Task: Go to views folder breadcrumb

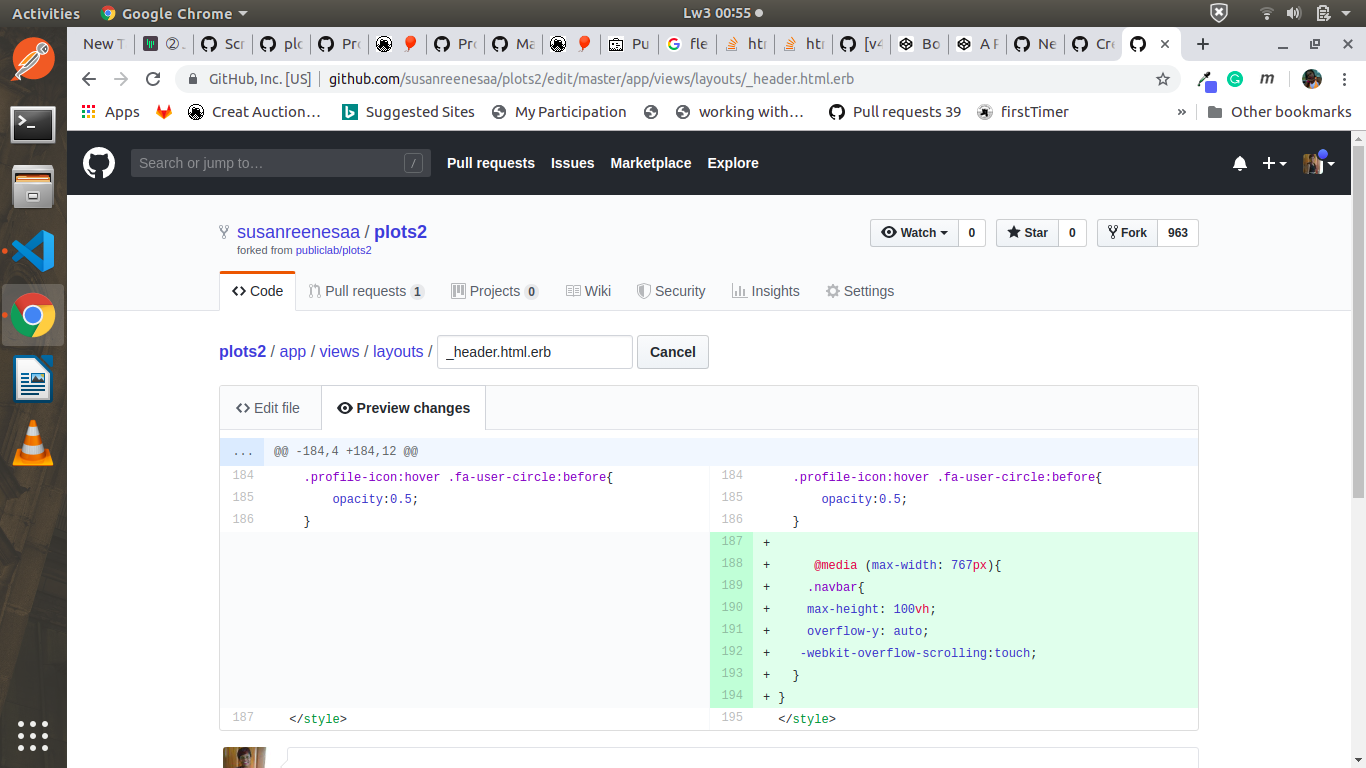Action: click(x=339, y=352)
